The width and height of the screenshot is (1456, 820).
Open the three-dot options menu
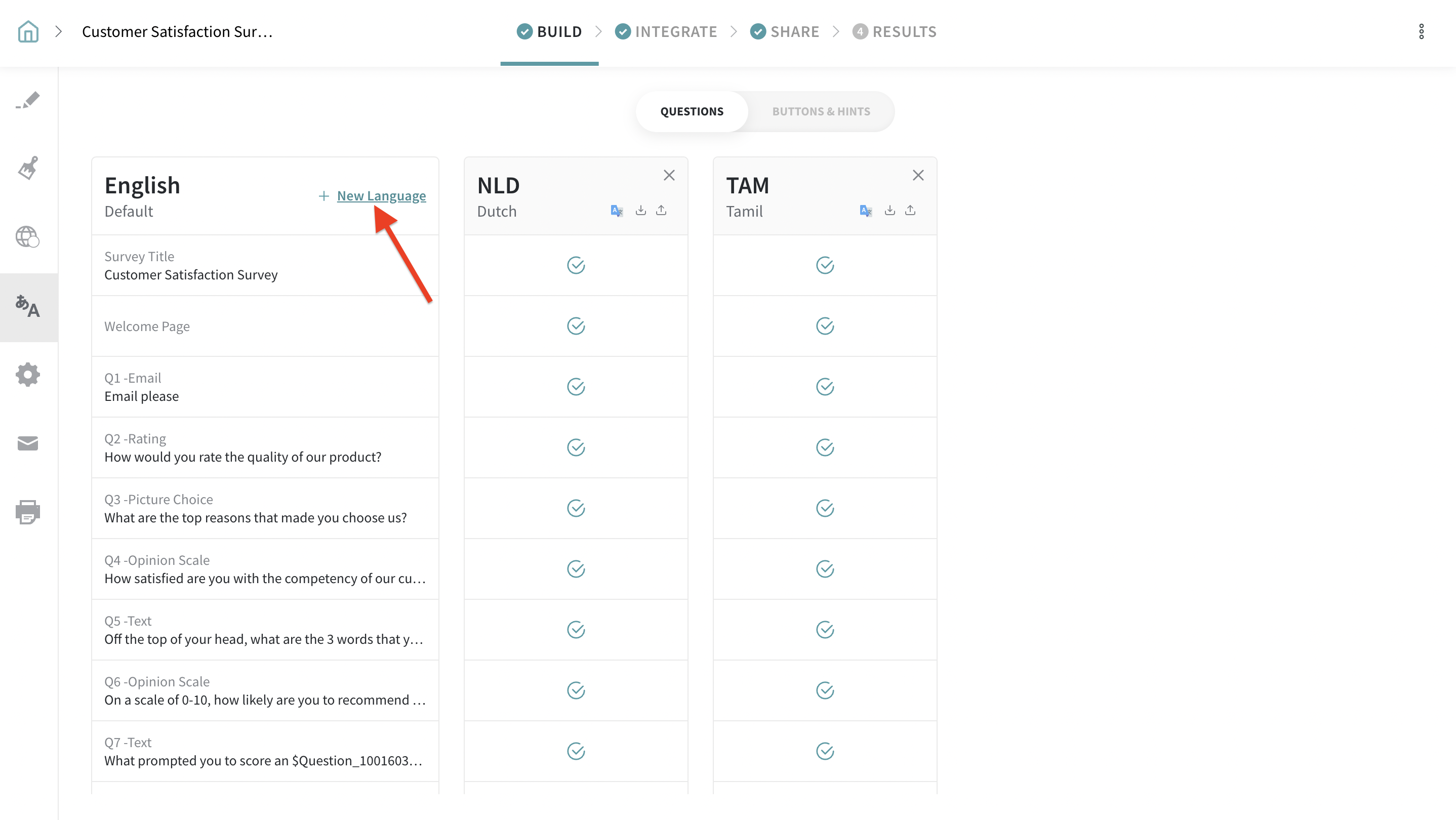tap(1421, 32)
